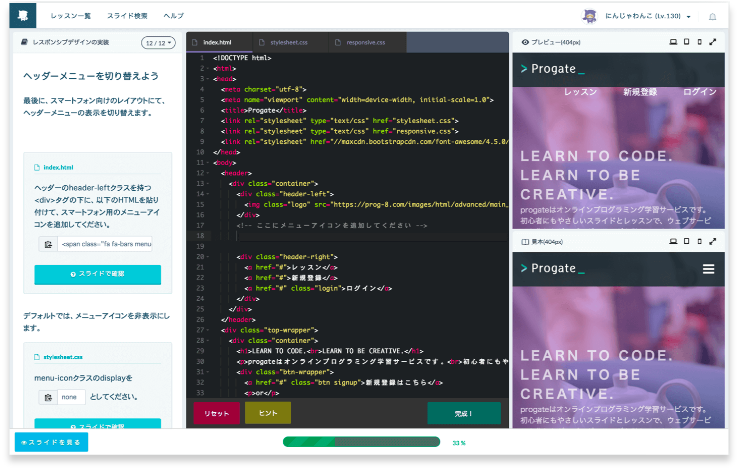Switch to the stylesheet.css editor tab
The height and width of the screenshot is (470, 739).
pyautogui.click(x=291, y=42)
